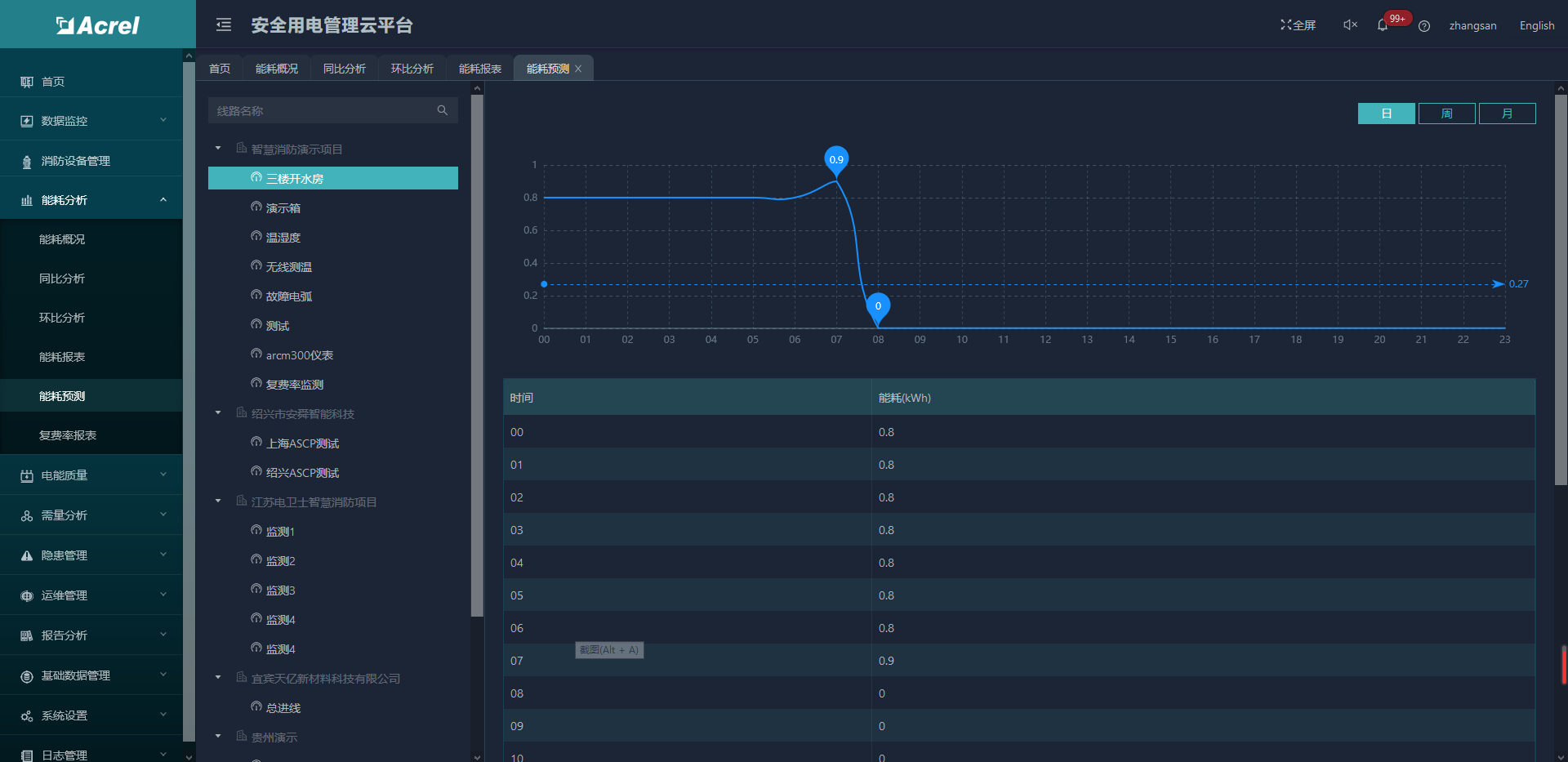Collapse the 智慧消防演示项目 tree node
Image resolution: width=1568 pixels, height=762 pixels.
218,149
